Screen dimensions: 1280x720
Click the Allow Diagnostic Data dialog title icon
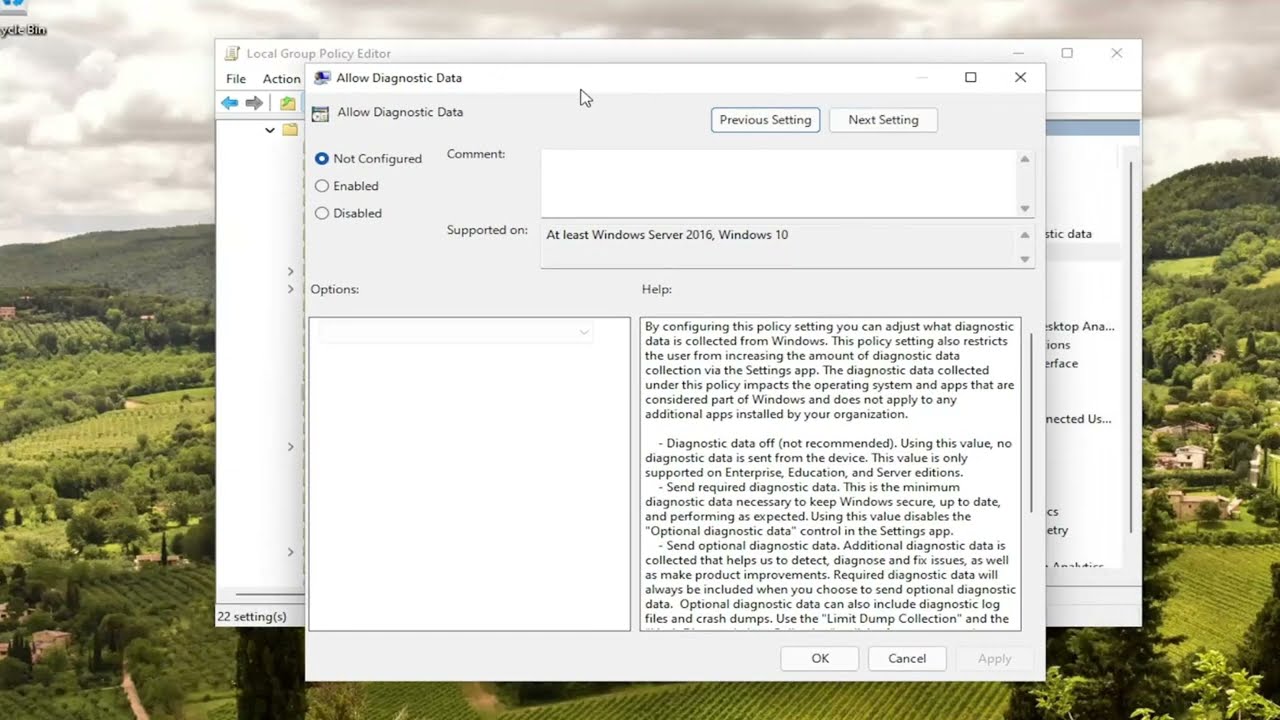[x=322, y=77]
